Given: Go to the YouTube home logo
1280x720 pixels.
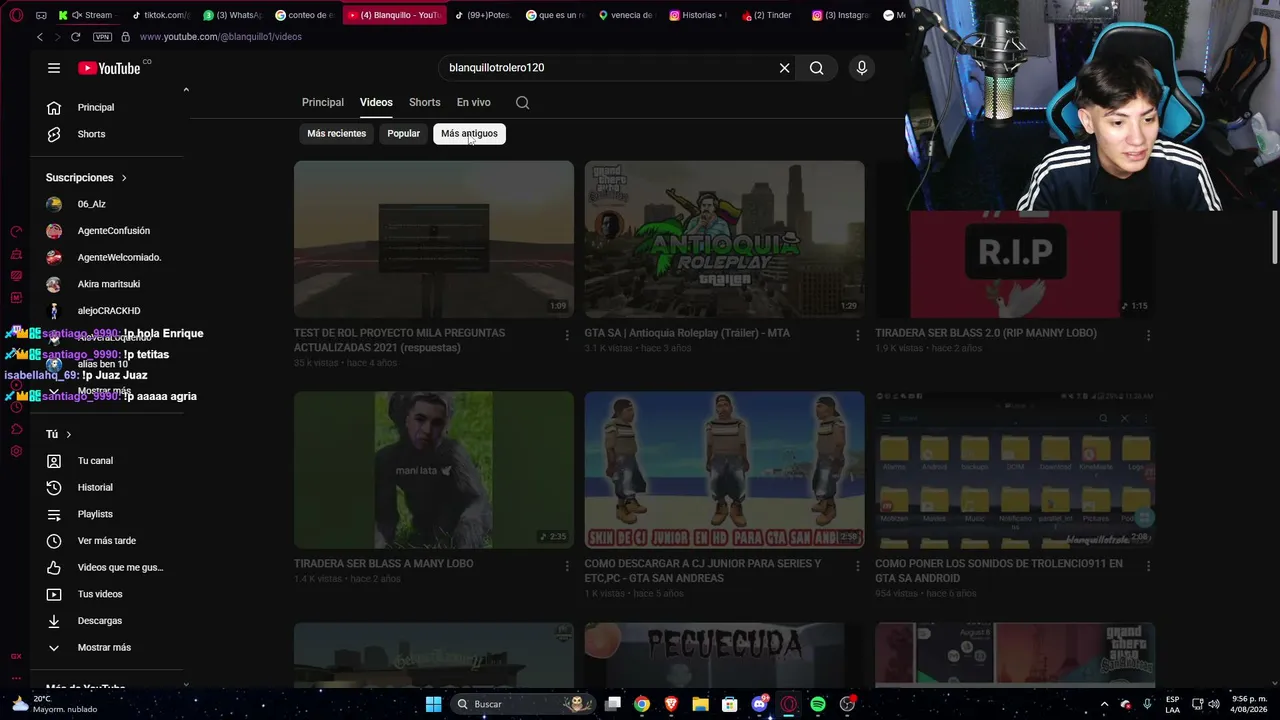Looking at the screenshot, I should pos(110,68).
